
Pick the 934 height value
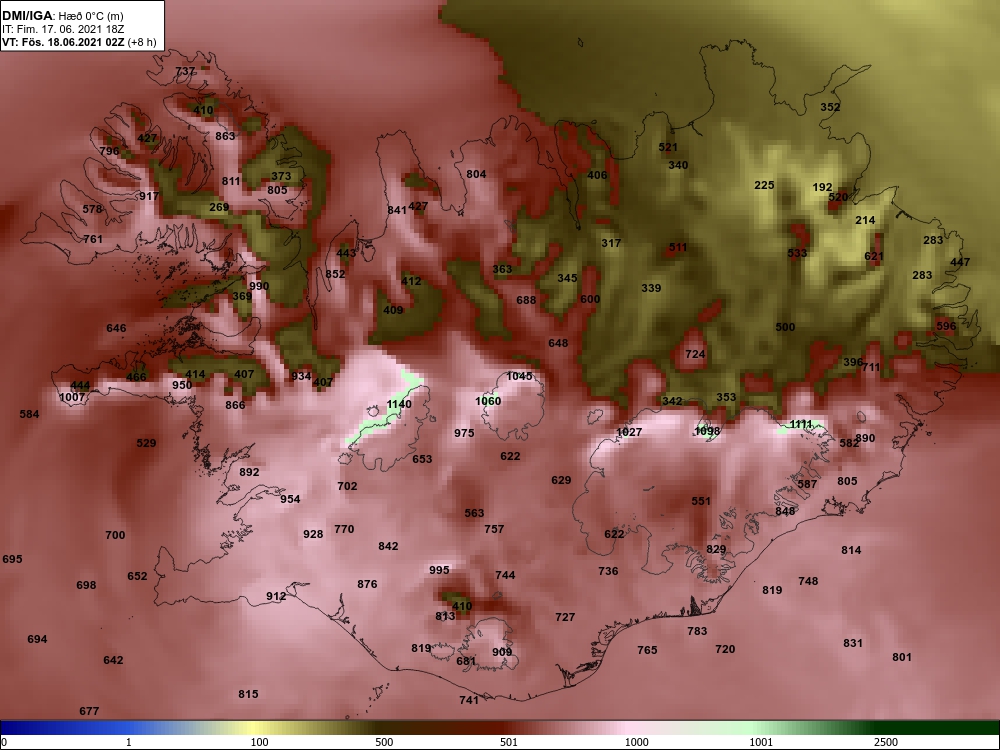301,376
